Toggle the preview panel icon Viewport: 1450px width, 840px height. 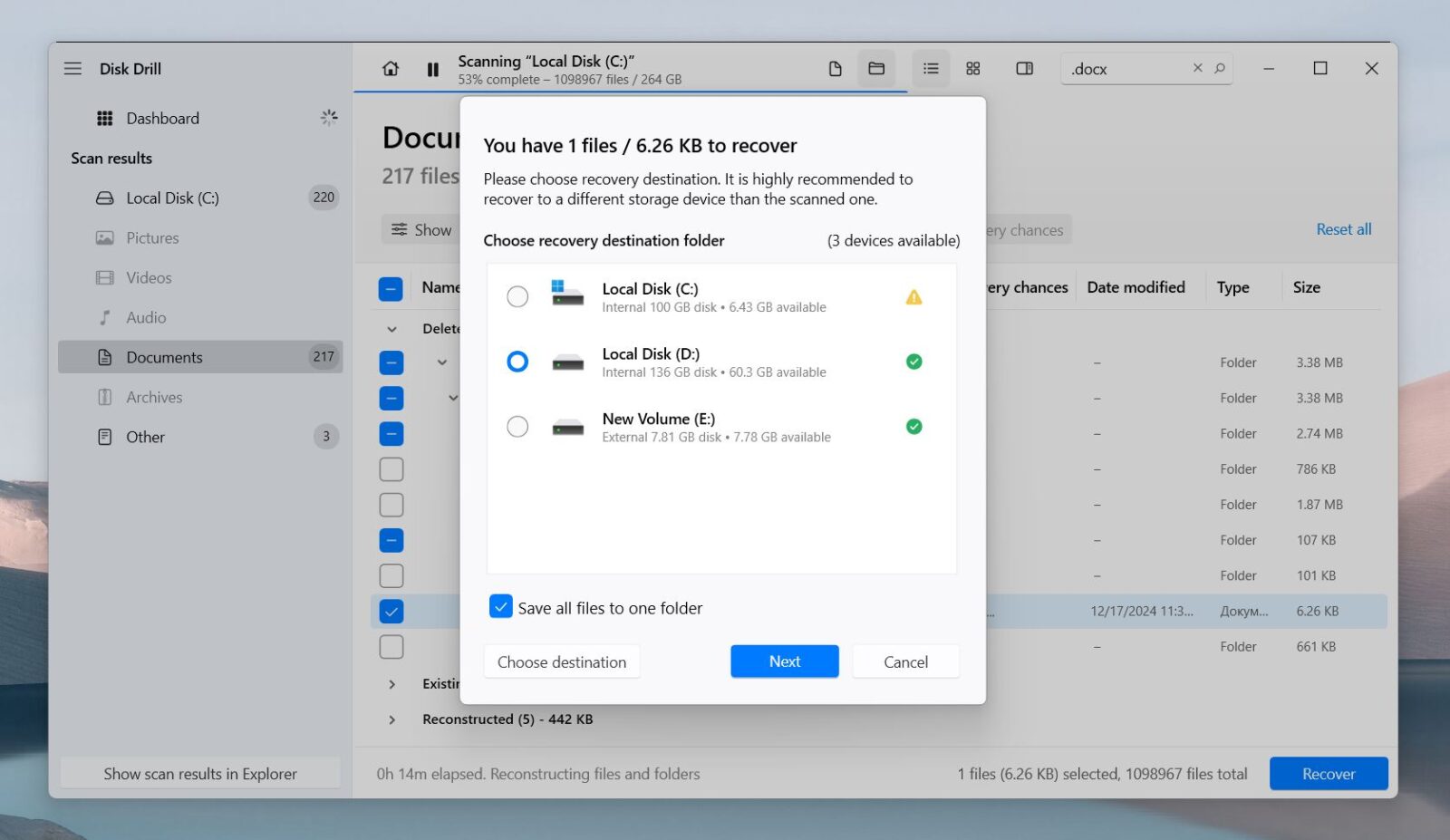[x=1024, y=68]
